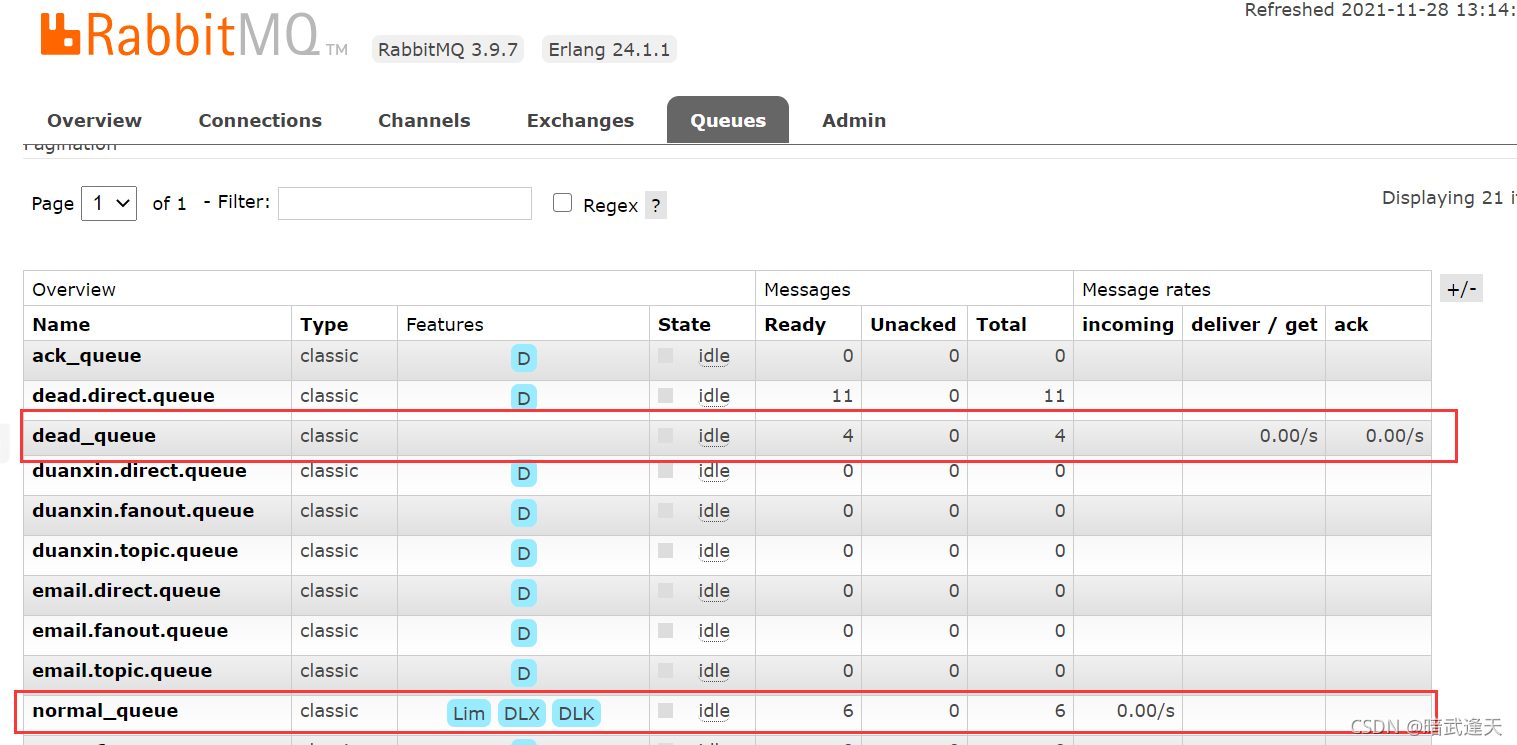Screen dimensions: 1517x745
Task: Click the state indicator square for normal_queue
Action: point(665,710)
